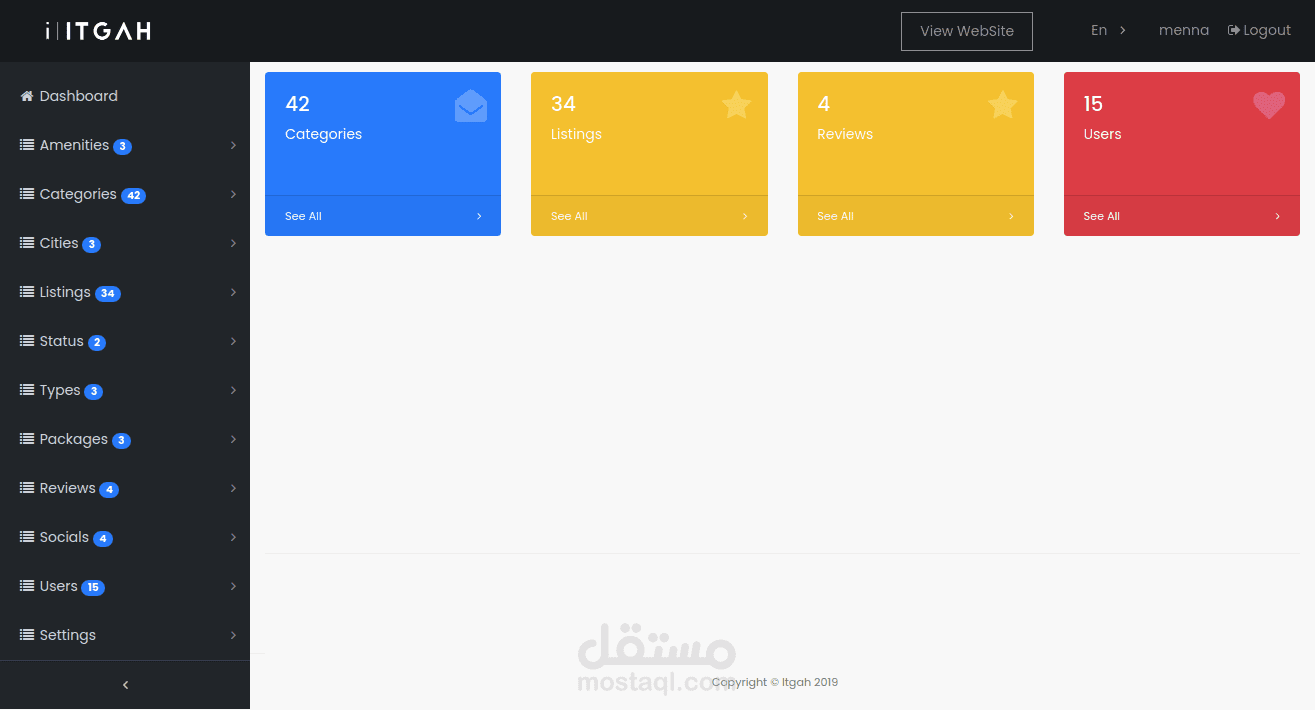This screenshot has height=710, width=1315.
Task: Expand the Amenities submenu chevron
Action: [x=233, y=145]
